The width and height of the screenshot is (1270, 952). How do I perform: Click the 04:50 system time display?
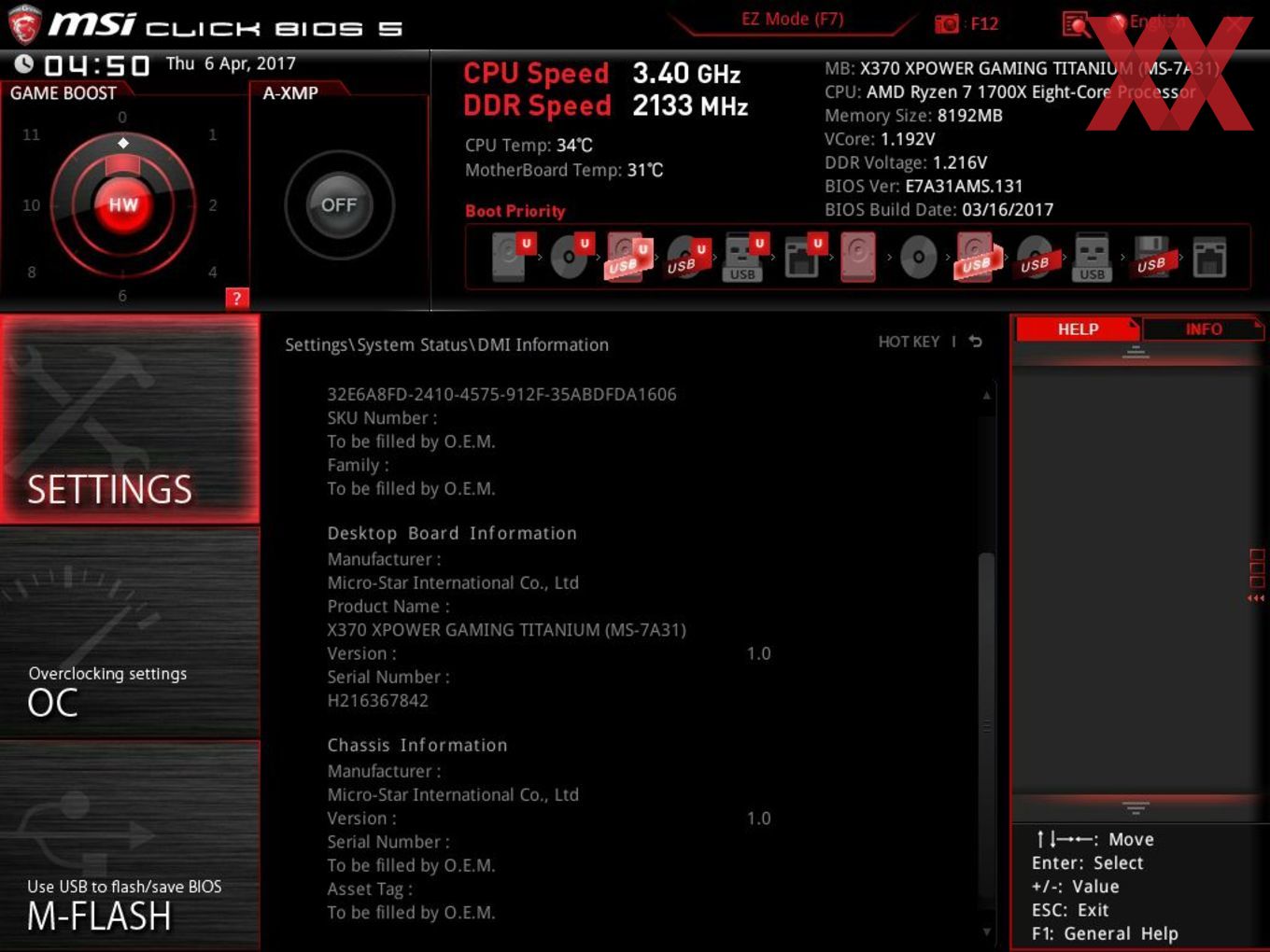[96, 65]
